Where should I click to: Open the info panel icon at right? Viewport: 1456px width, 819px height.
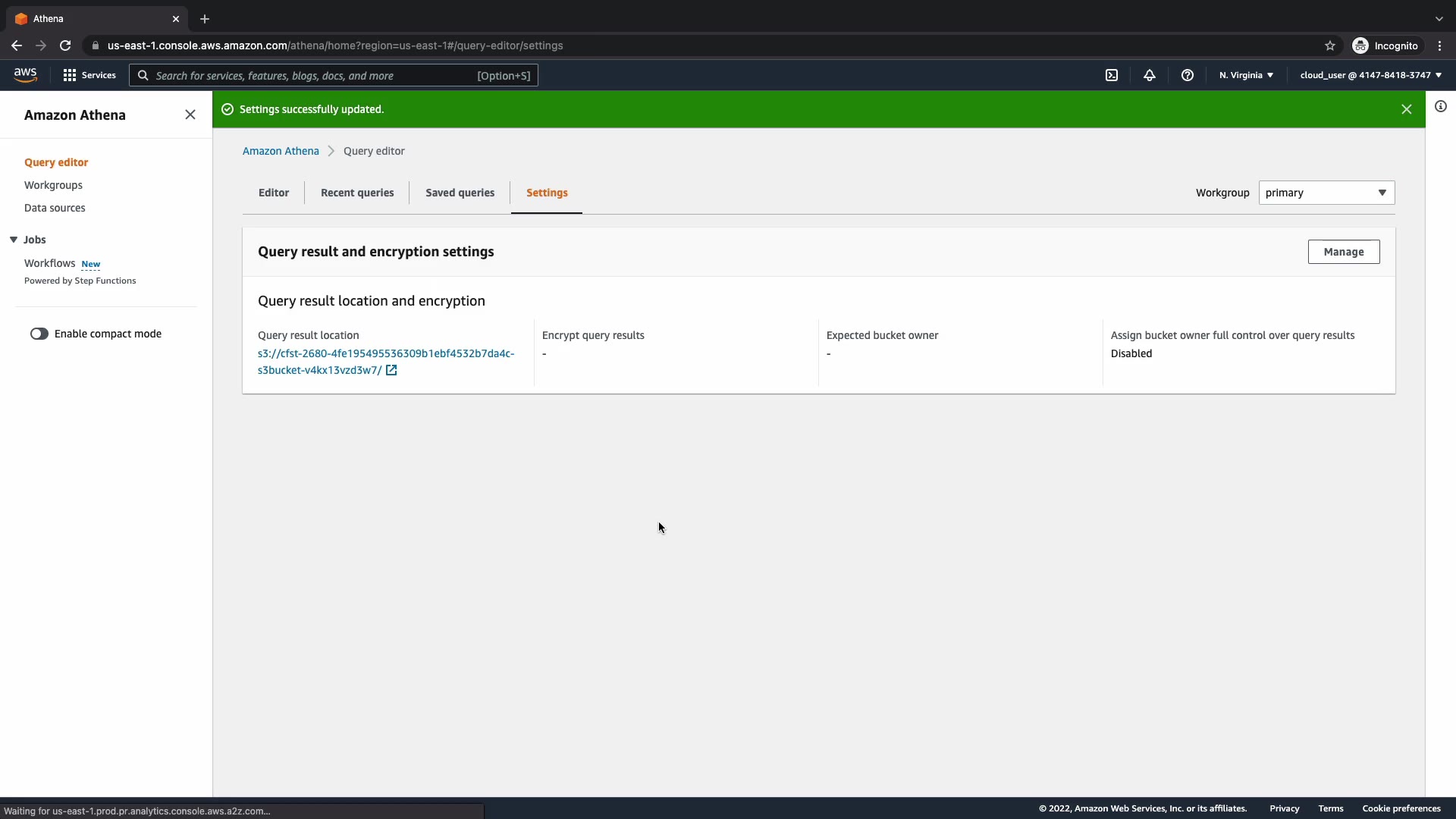click(1441, 107)
